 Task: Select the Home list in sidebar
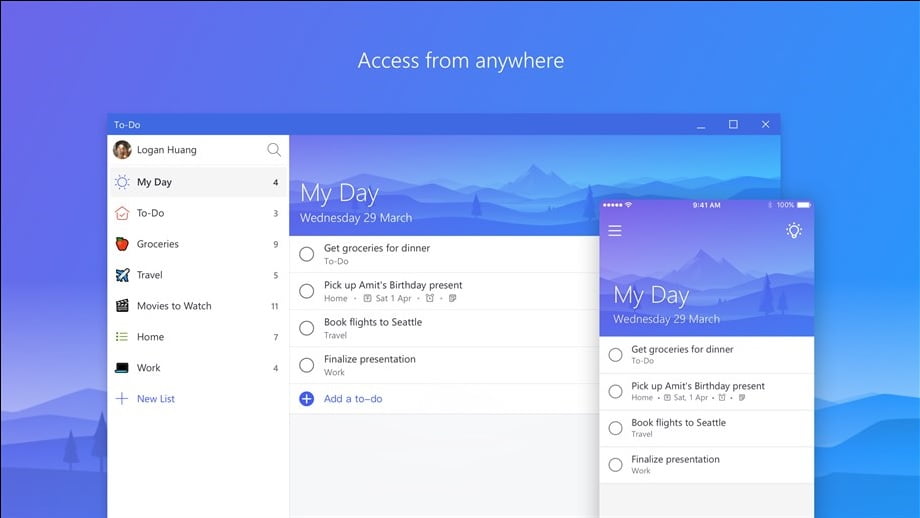(150, 337)
